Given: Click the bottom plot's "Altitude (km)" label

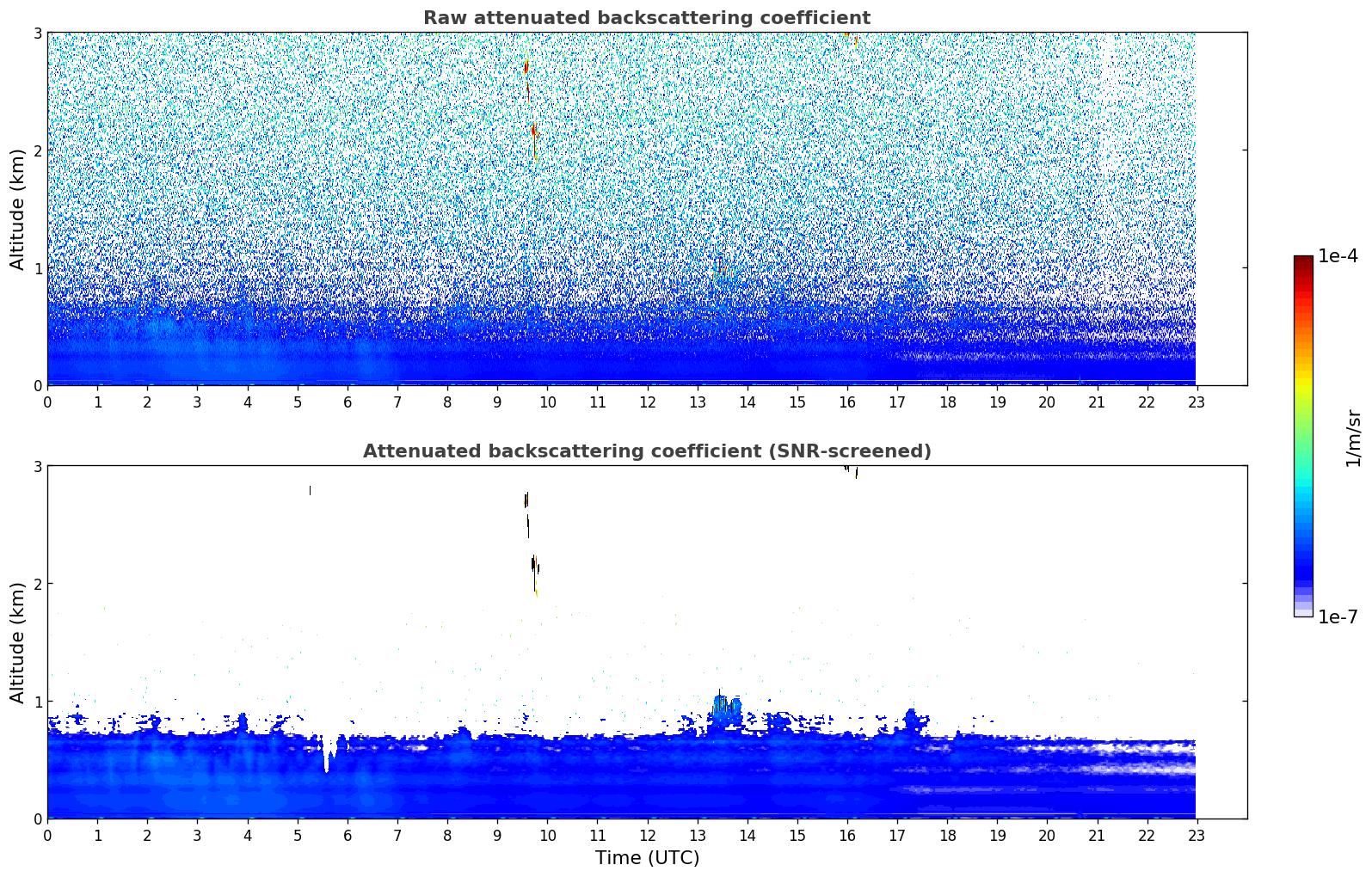Looking at the screenshot, I should click(x=17, y=642).
